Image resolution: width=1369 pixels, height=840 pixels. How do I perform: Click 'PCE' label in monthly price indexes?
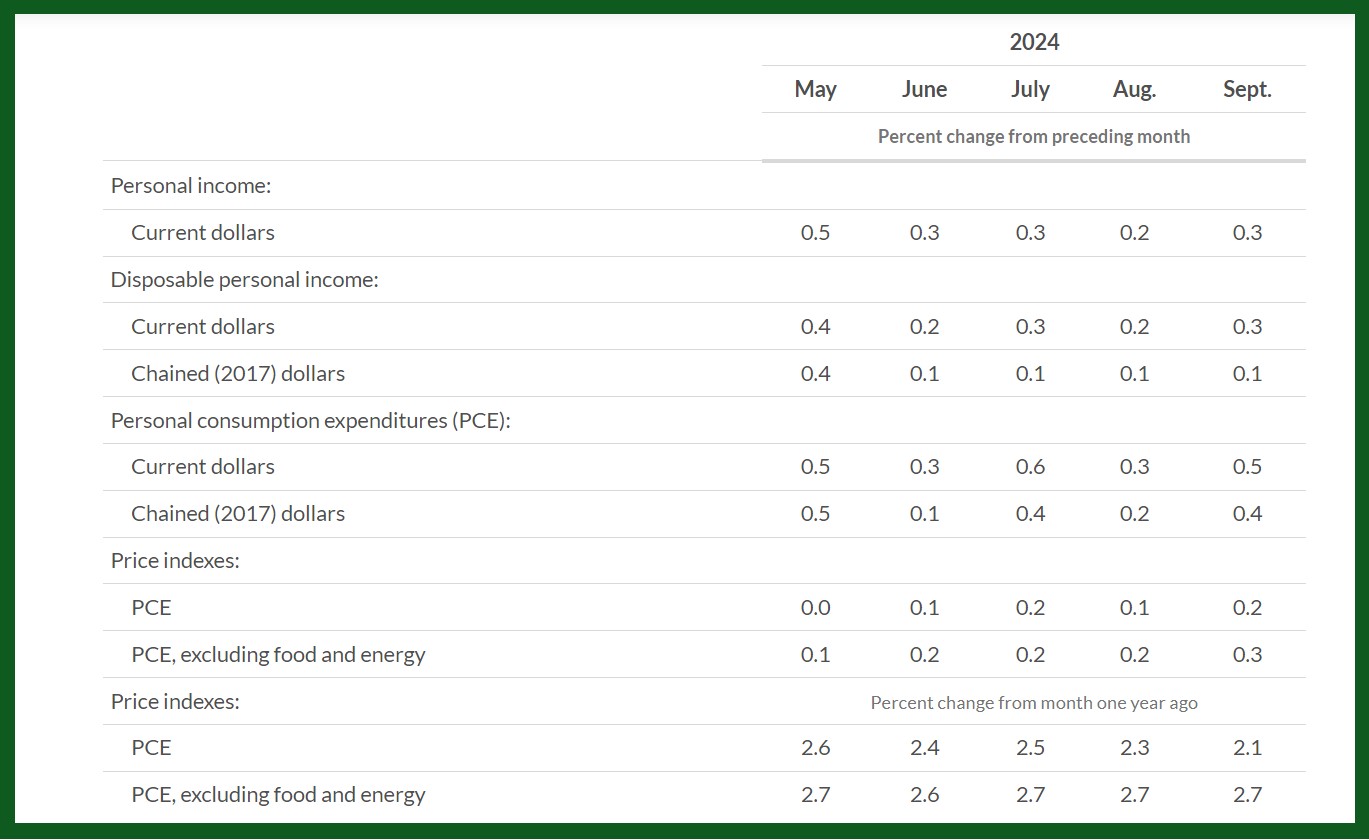151,607
